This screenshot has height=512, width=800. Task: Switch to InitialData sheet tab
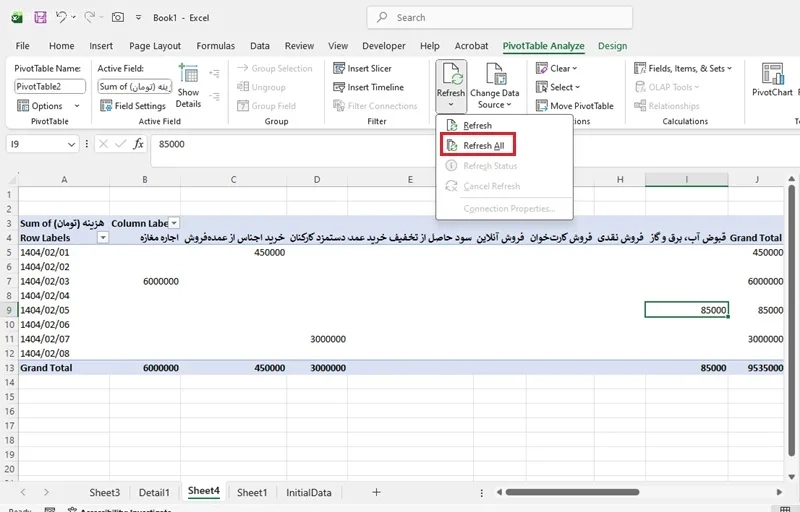(x=309, y=493)
